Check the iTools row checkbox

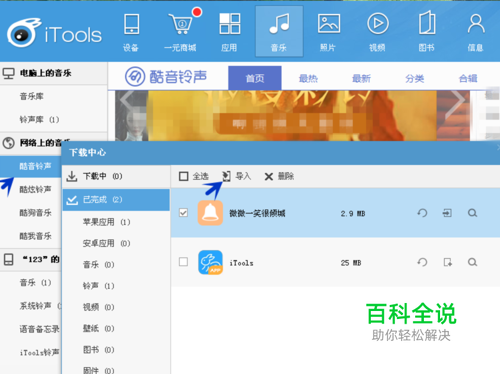(x=183, y=262)
